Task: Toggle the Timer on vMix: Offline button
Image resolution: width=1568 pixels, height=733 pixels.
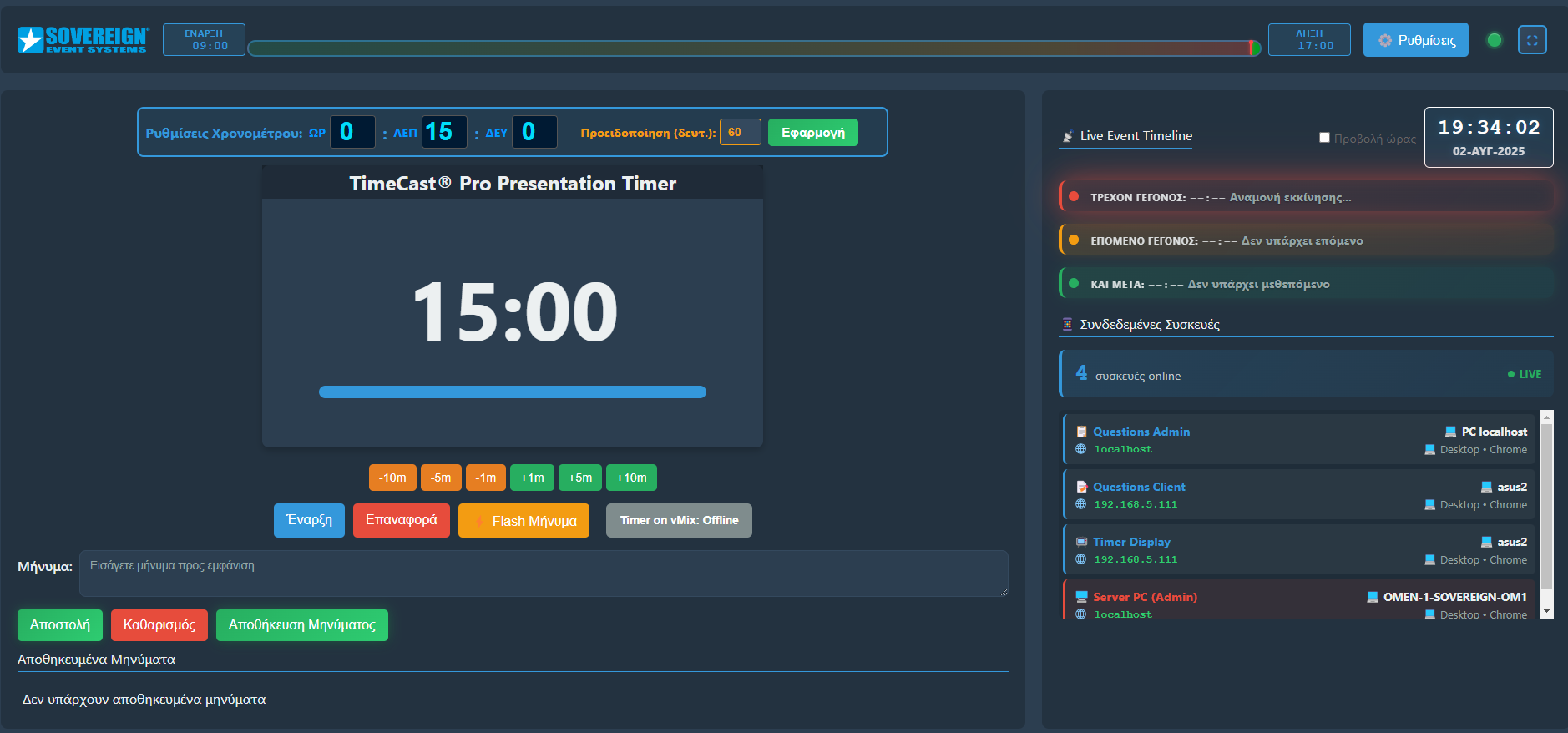Action: tap(679, 520)
